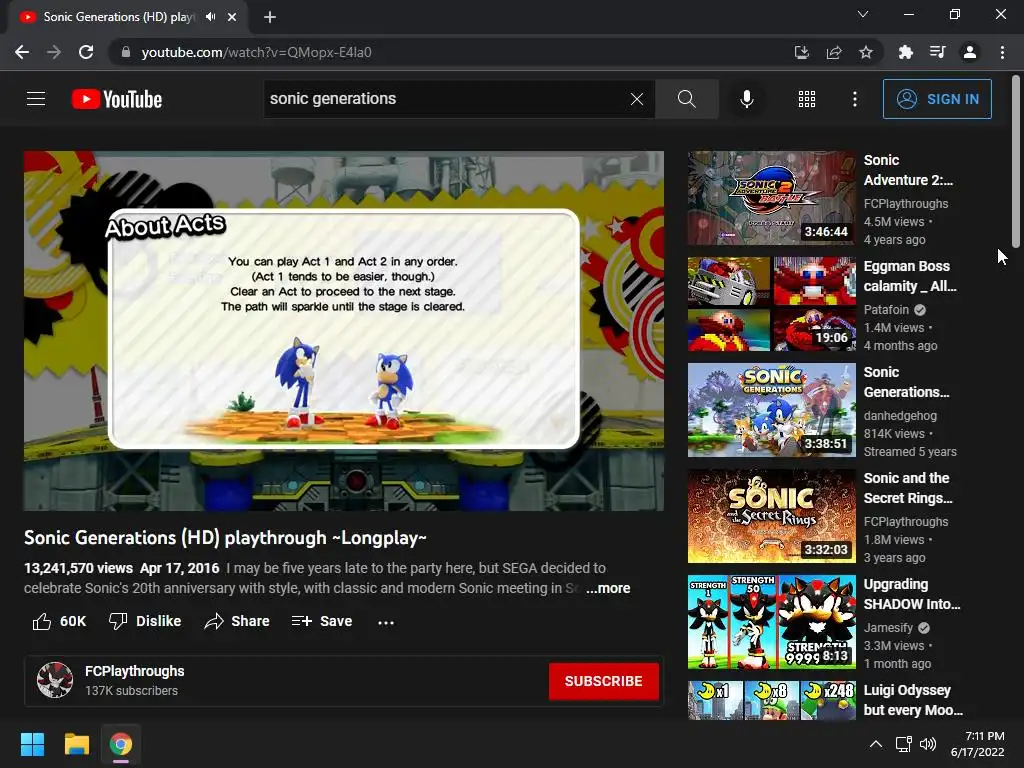
Task: Open Upgrading SHADOW Into video title
Action: click(x=912, y=594)
